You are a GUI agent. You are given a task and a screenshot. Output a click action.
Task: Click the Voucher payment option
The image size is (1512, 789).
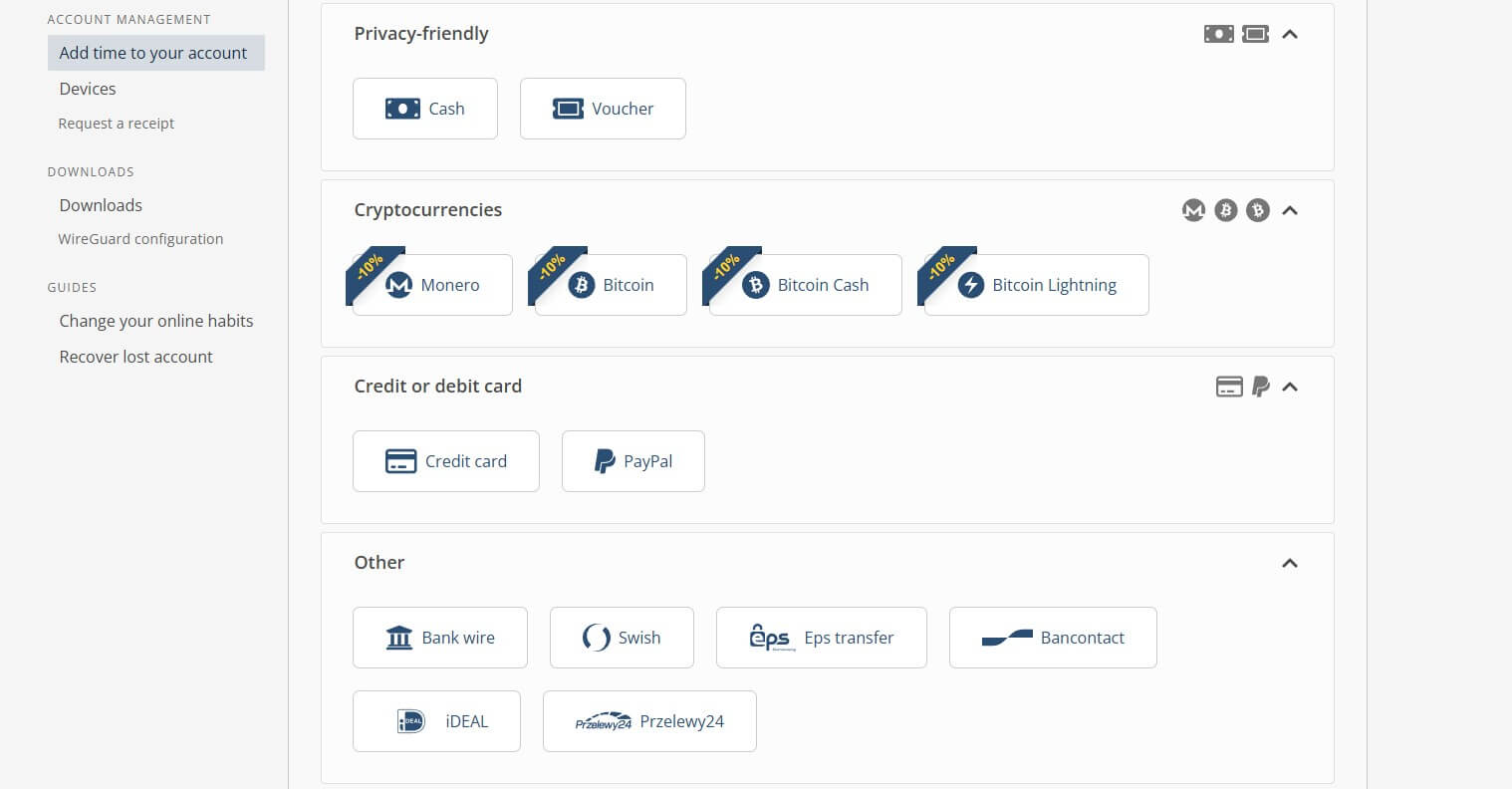[x=603, y=108]
